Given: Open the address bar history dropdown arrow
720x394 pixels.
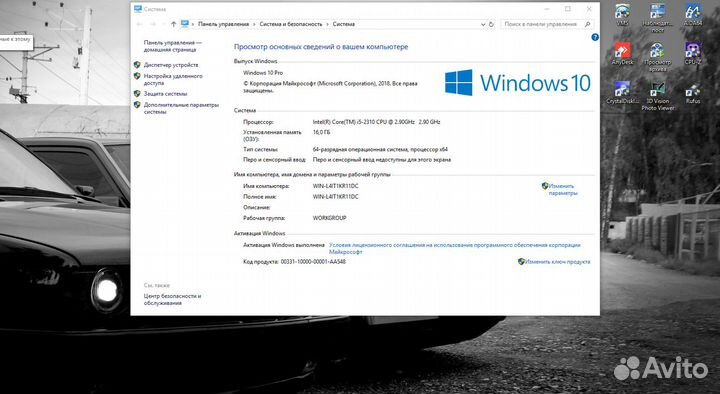Looking at the screenshot, I should pos(483,24).
